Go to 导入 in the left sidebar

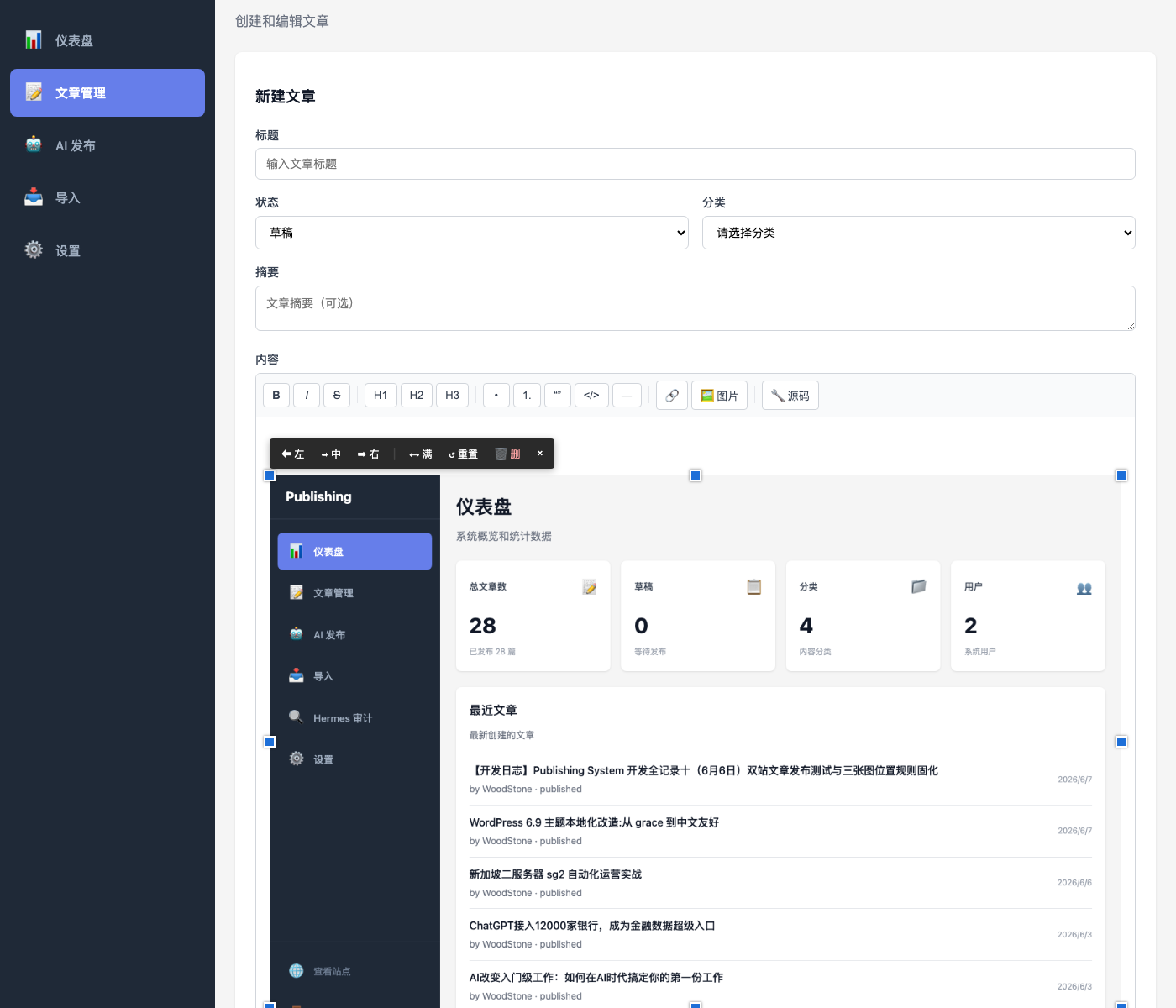coord(108,198)
